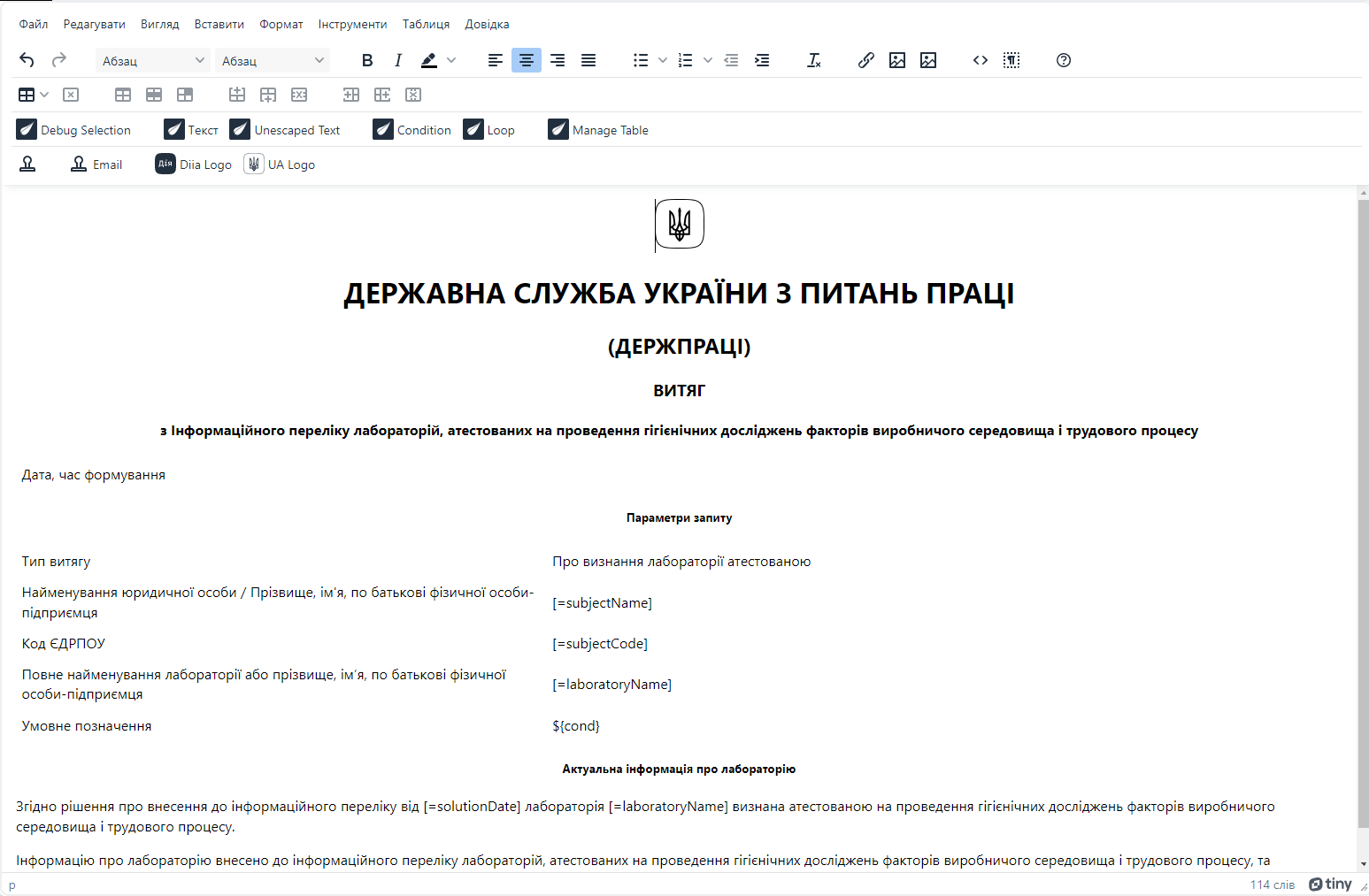Click the redo arrow icon
The image size is (1369, 896).
point(59,60)
